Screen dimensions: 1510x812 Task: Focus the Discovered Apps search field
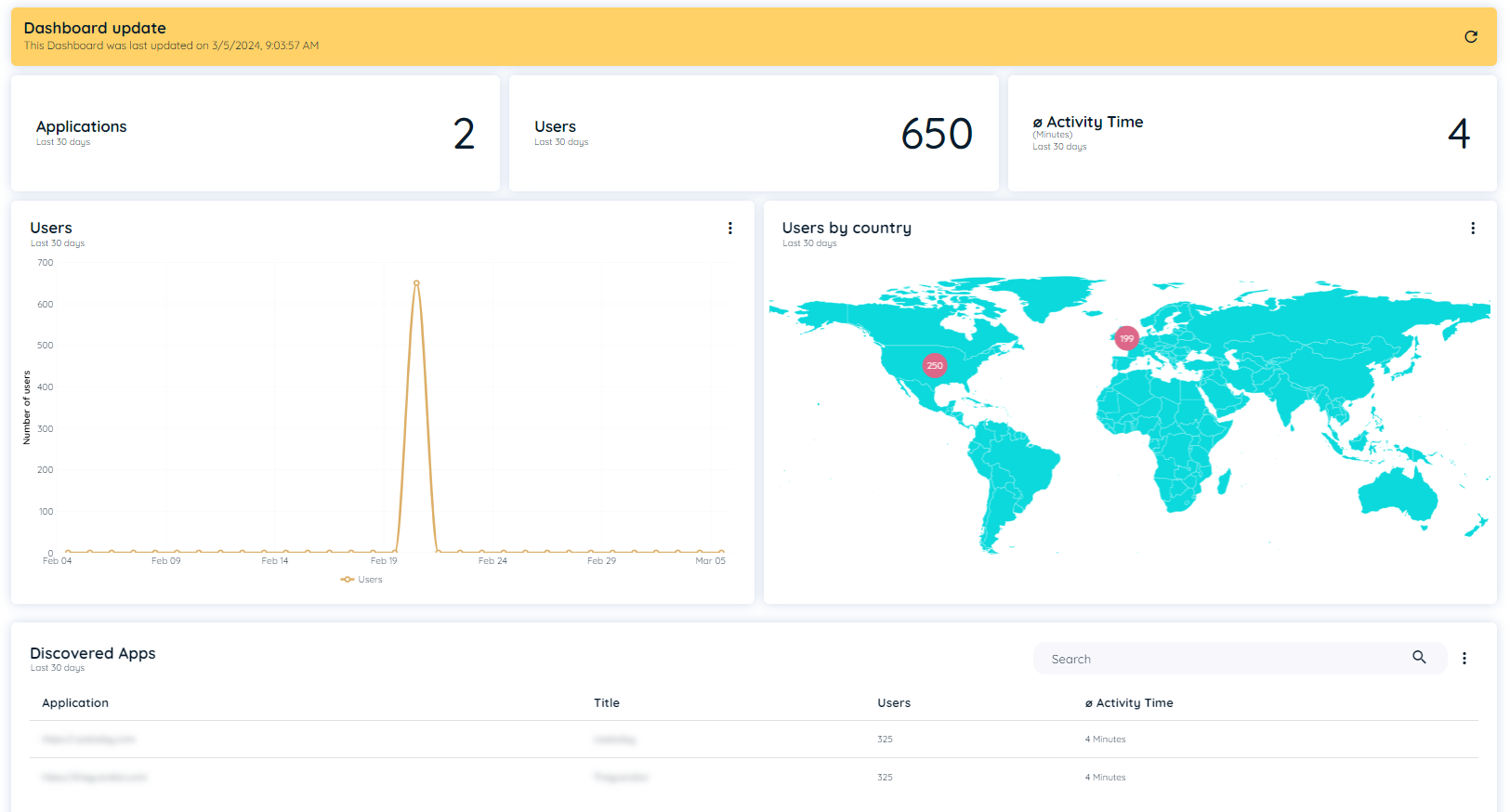coord(1240,659)
